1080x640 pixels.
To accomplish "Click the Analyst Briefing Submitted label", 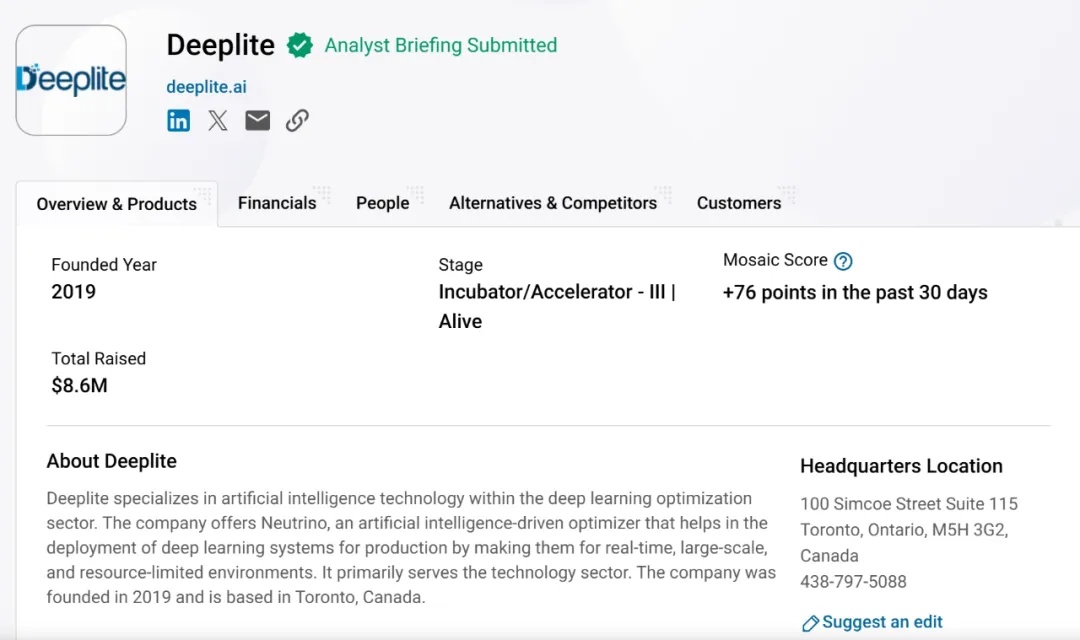I will pos(440,45).
